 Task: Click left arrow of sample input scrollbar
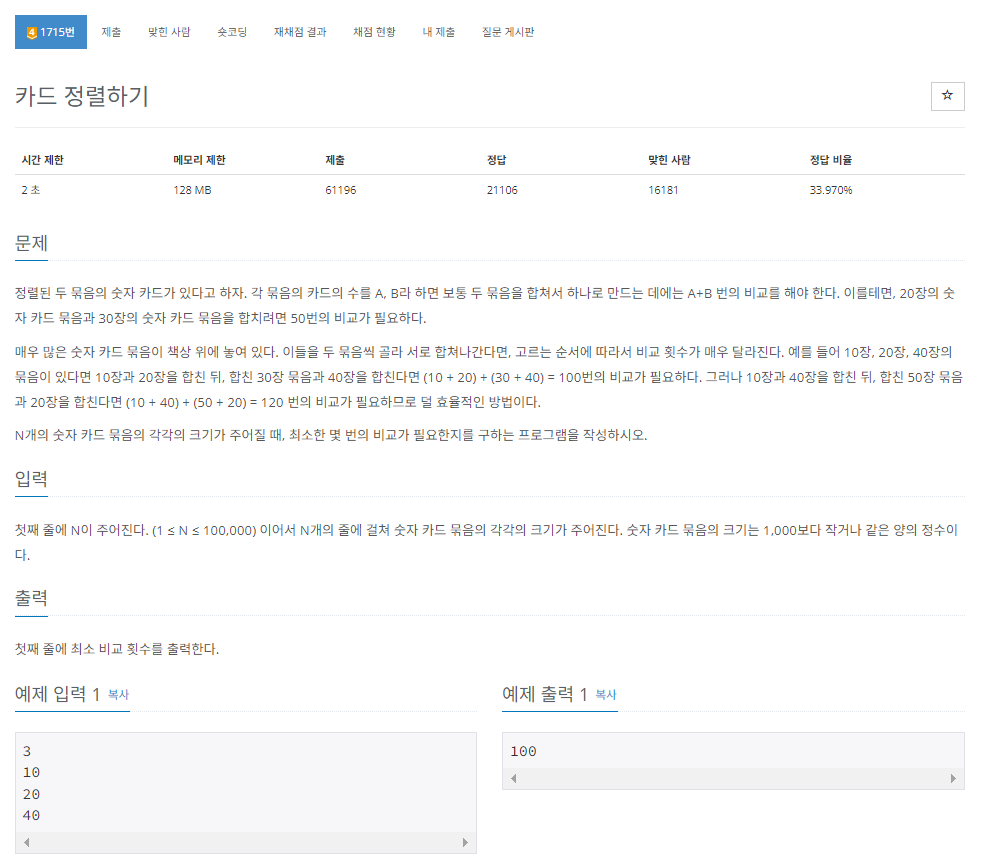pos(26,842)
